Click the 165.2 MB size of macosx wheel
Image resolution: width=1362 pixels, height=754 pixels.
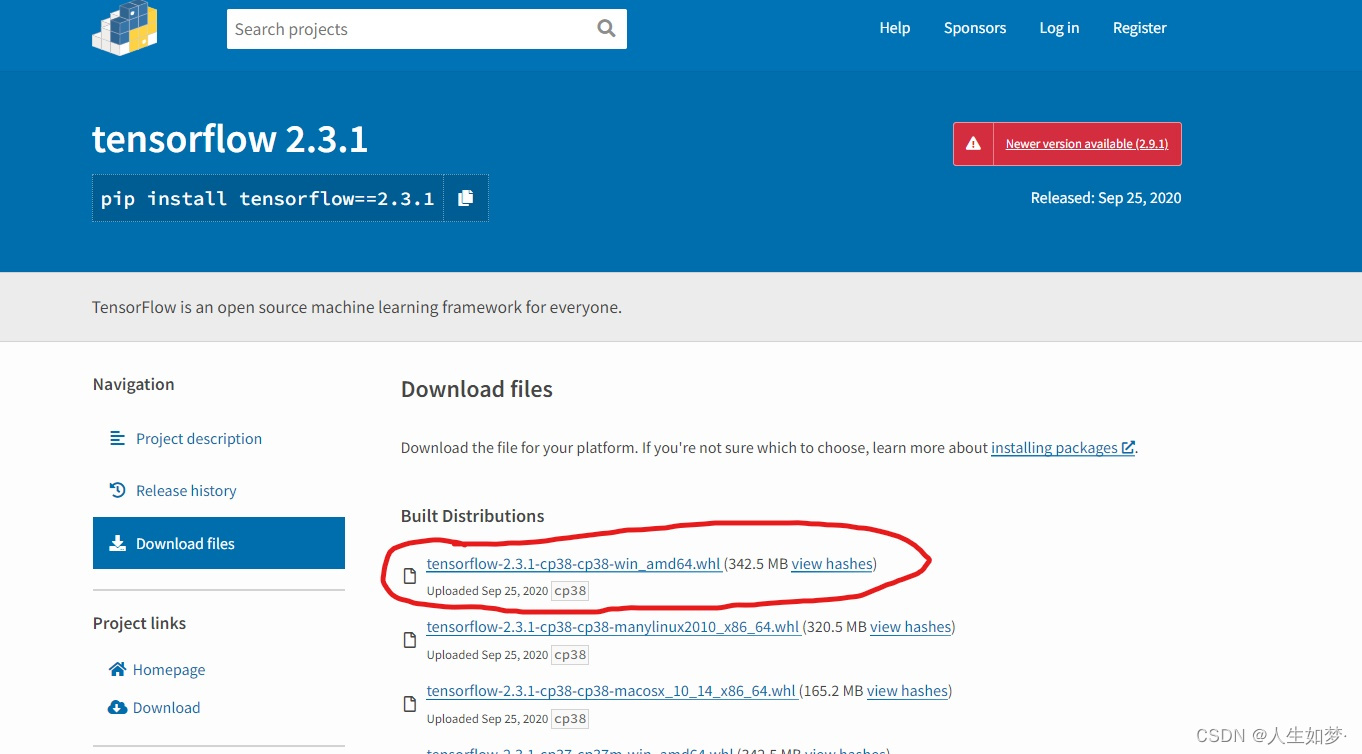click(x=833, y=691)
